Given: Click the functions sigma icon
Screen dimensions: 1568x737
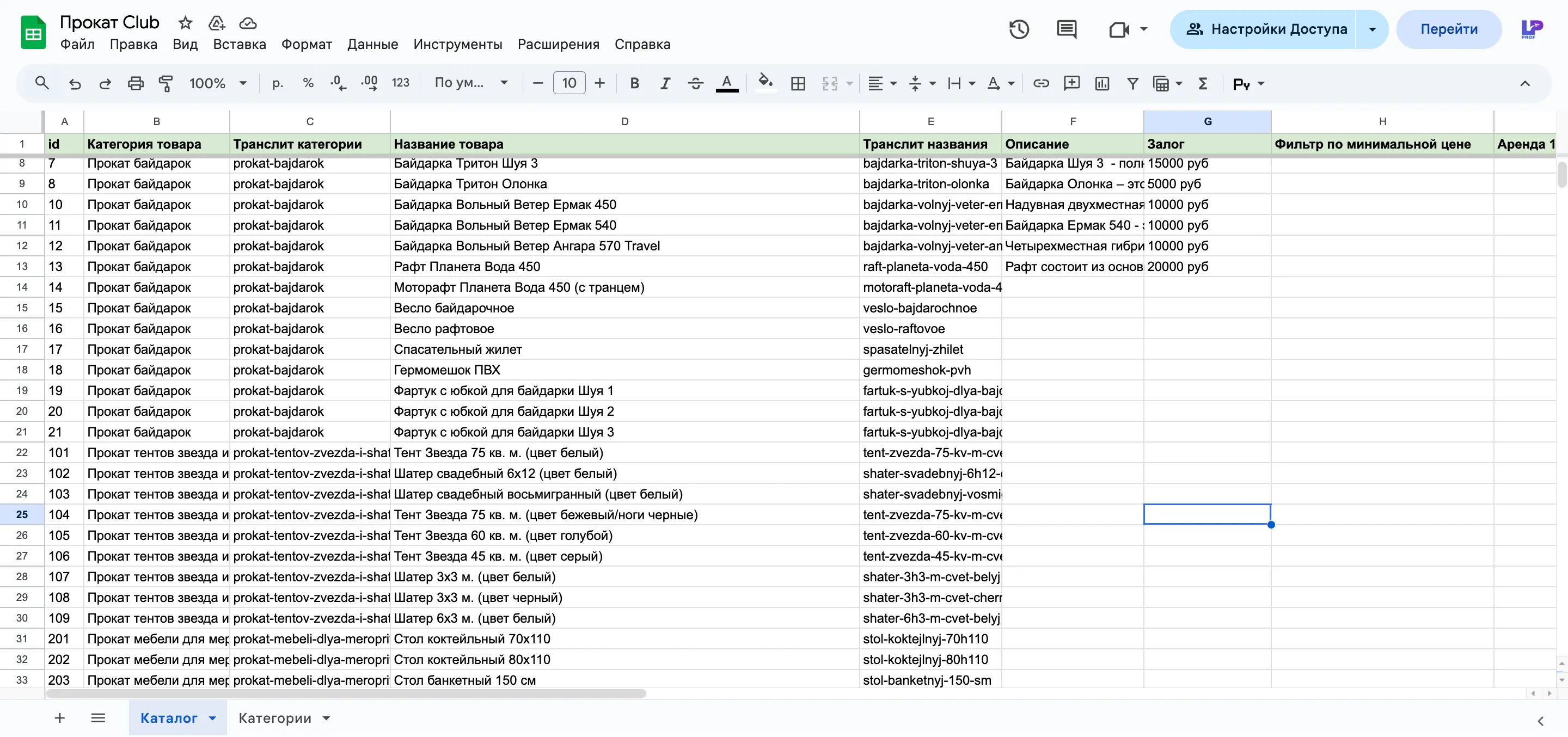Looking at the screenshot, I should pos(1202,83).
